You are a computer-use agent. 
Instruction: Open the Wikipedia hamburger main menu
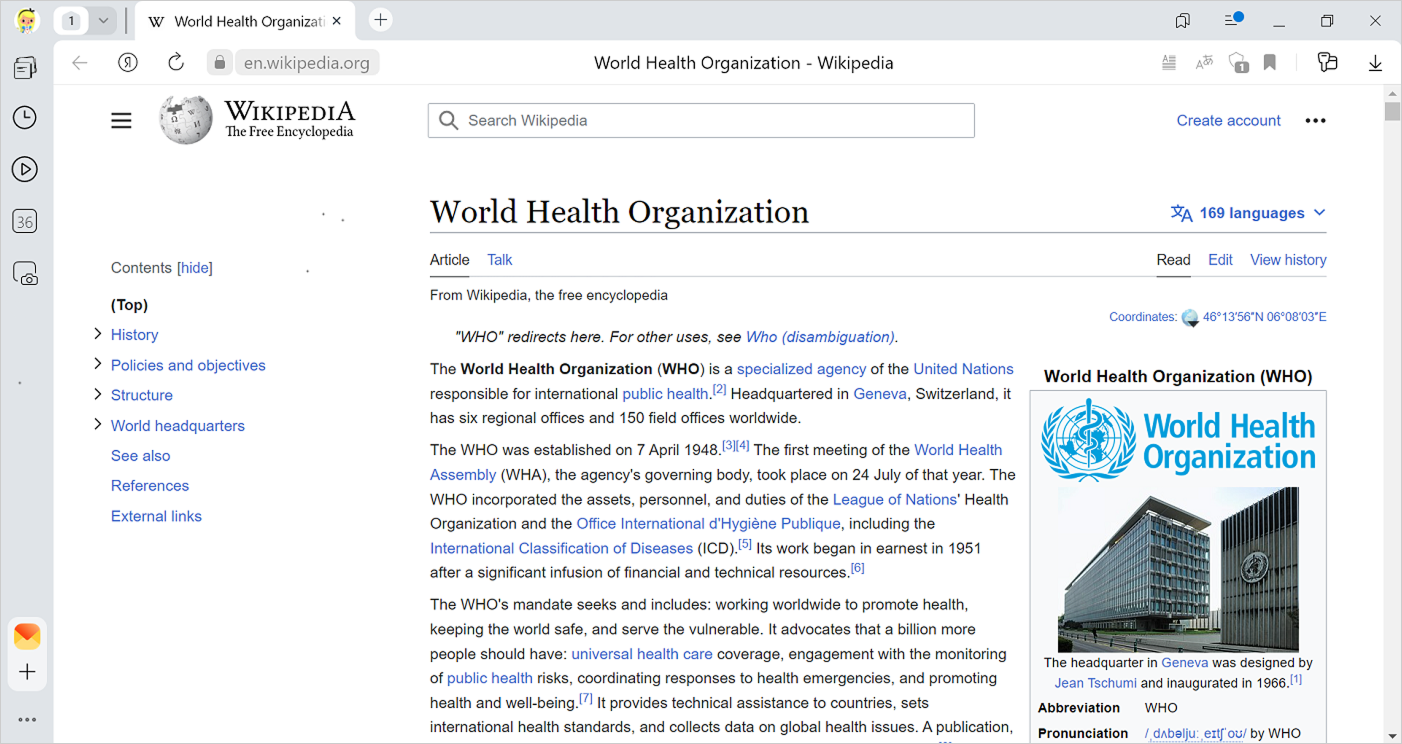pyautogui.click(x=121, y=121)
